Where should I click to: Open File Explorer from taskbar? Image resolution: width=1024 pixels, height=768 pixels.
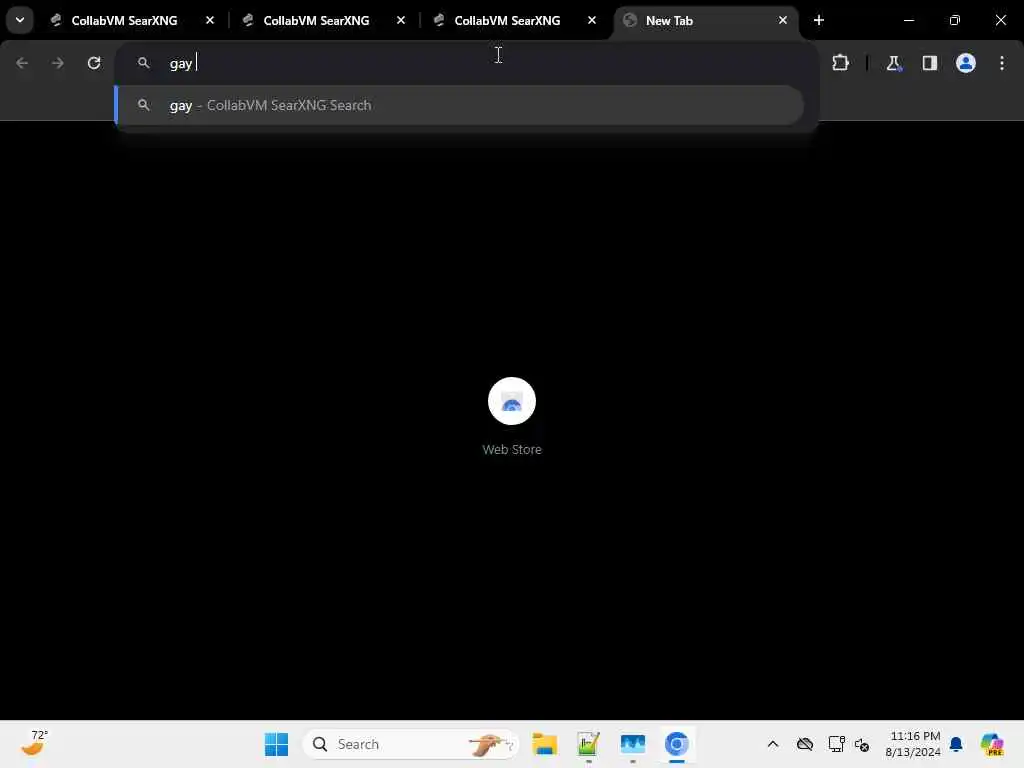544,744
